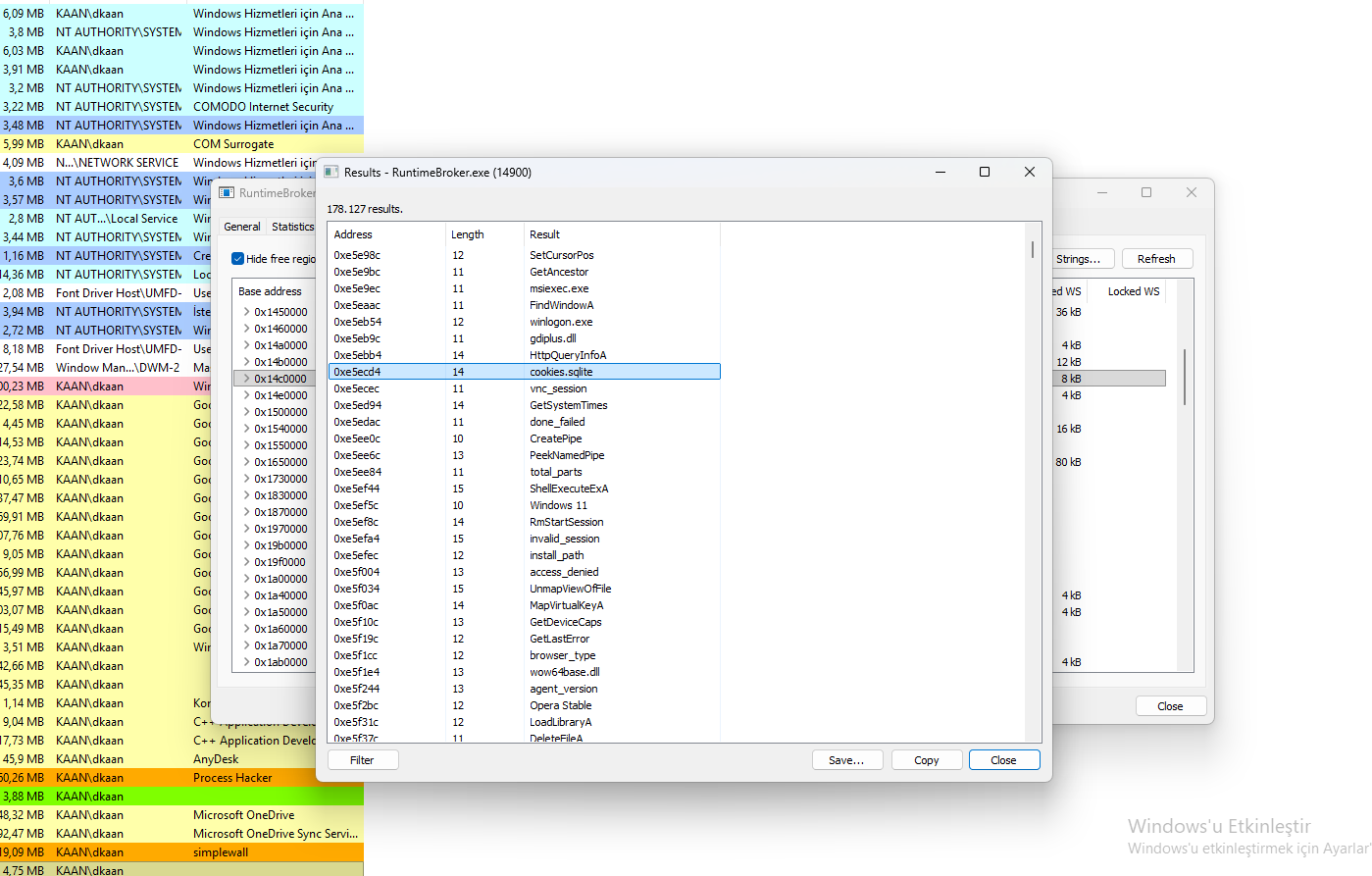This screenshot has width=1372, height=876.
Task: Minimize the Results window
Action: [x=940, y=172]
